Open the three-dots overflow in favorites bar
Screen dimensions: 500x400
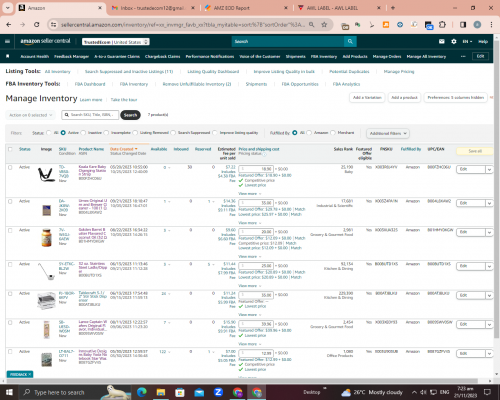463,56
